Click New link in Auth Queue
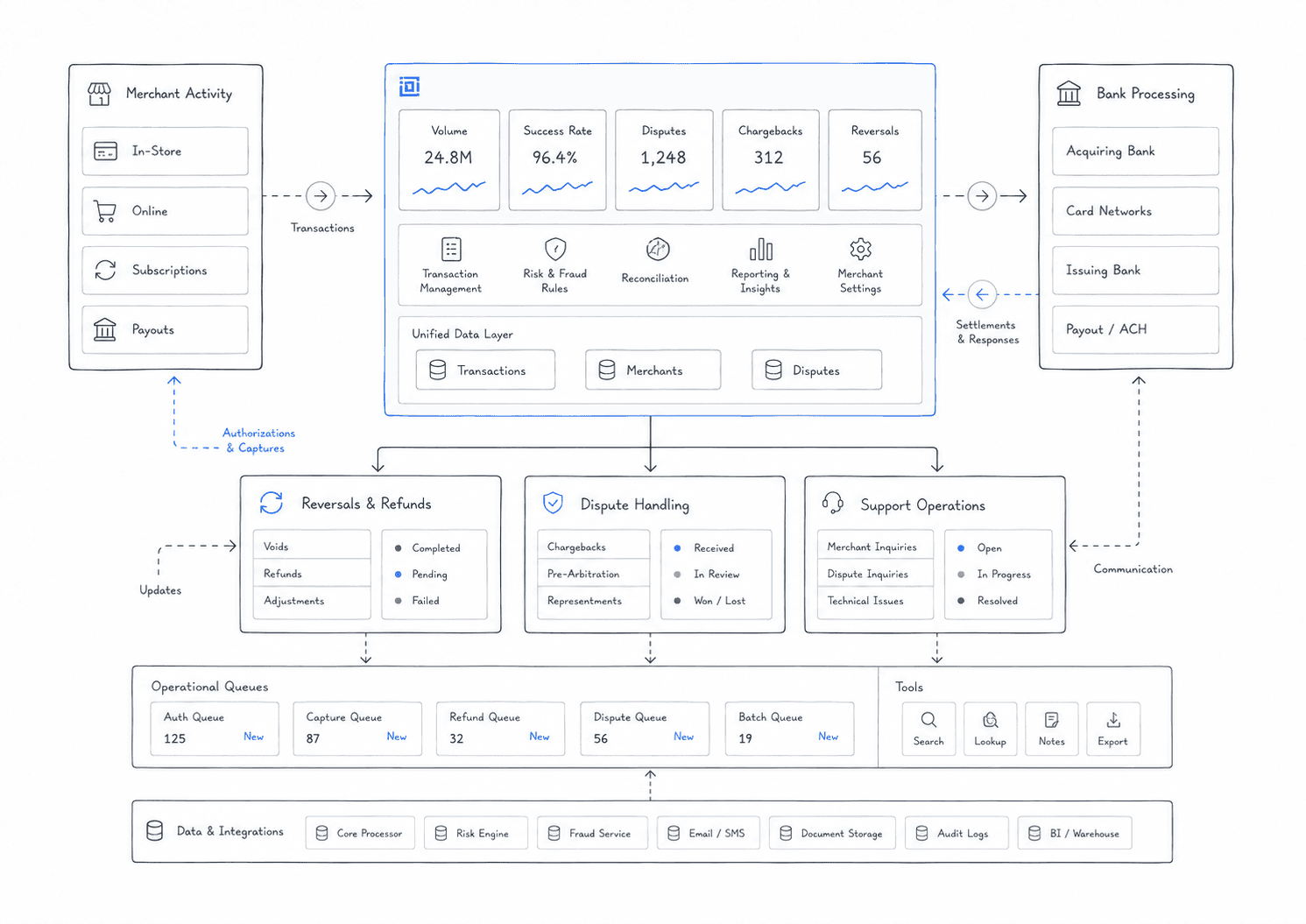 point(253,737)
